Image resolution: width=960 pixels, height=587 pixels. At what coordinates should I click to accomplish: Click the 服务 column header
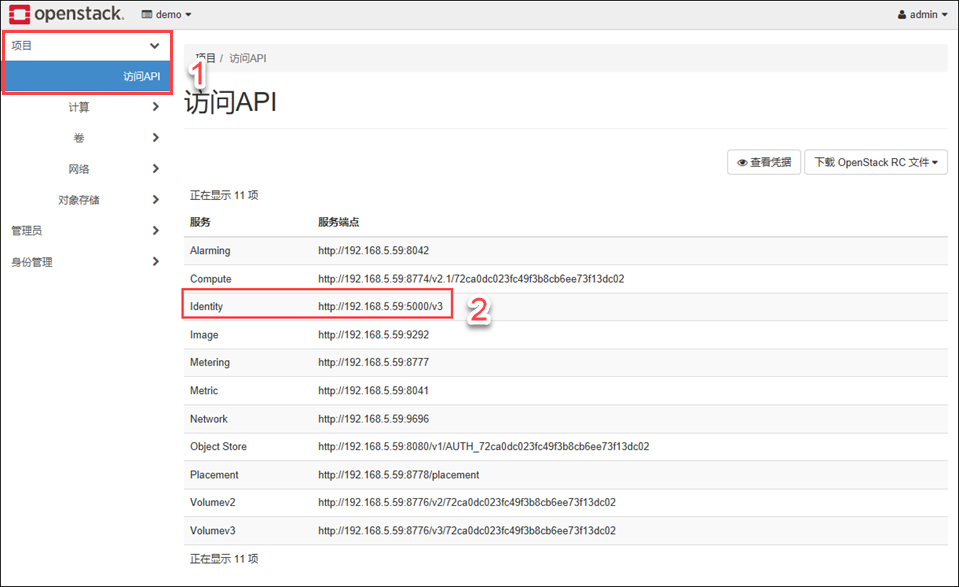point(200,222)
